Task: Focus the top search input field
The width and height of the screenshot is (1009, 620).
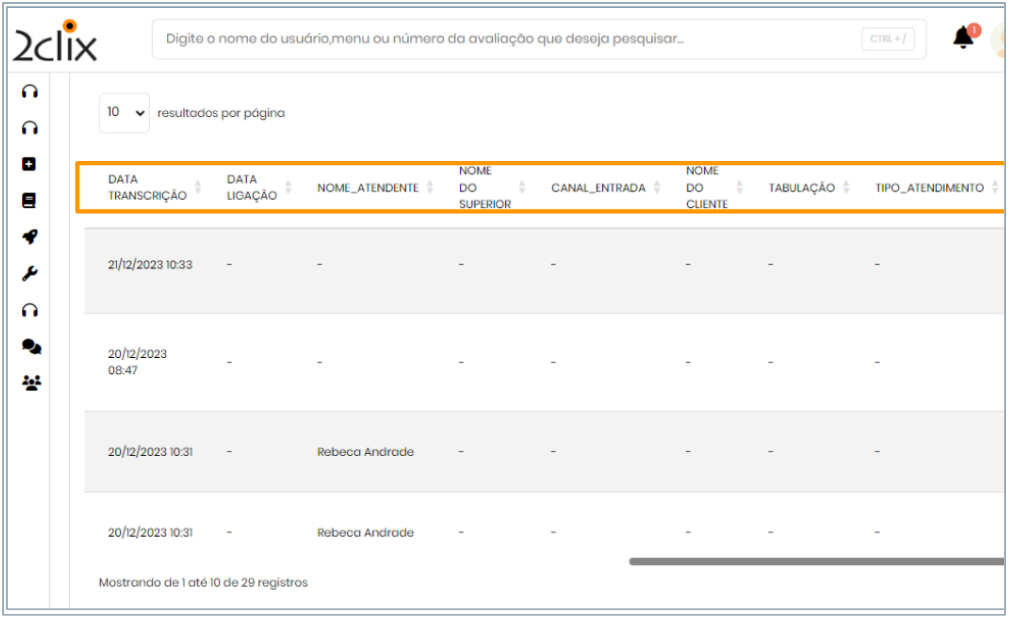Action: tap(500, 39)
